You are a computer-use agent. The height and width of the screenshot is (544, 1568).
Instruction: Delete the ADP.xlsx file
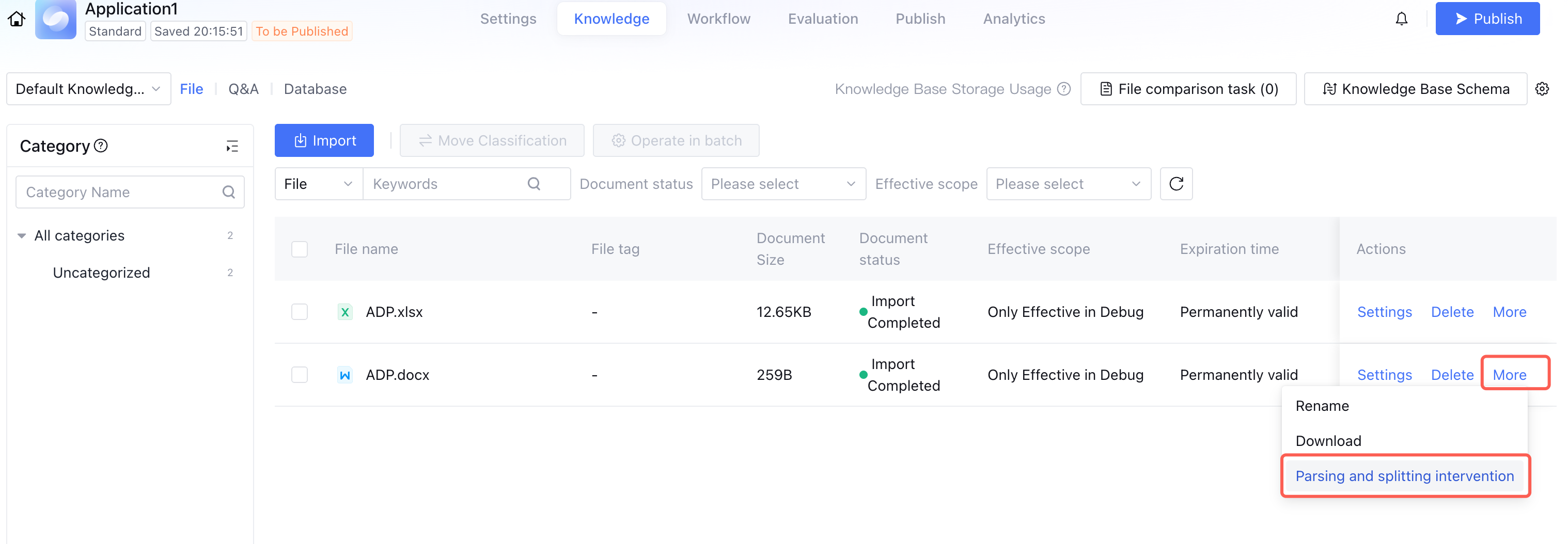(x=1452, y=312)
